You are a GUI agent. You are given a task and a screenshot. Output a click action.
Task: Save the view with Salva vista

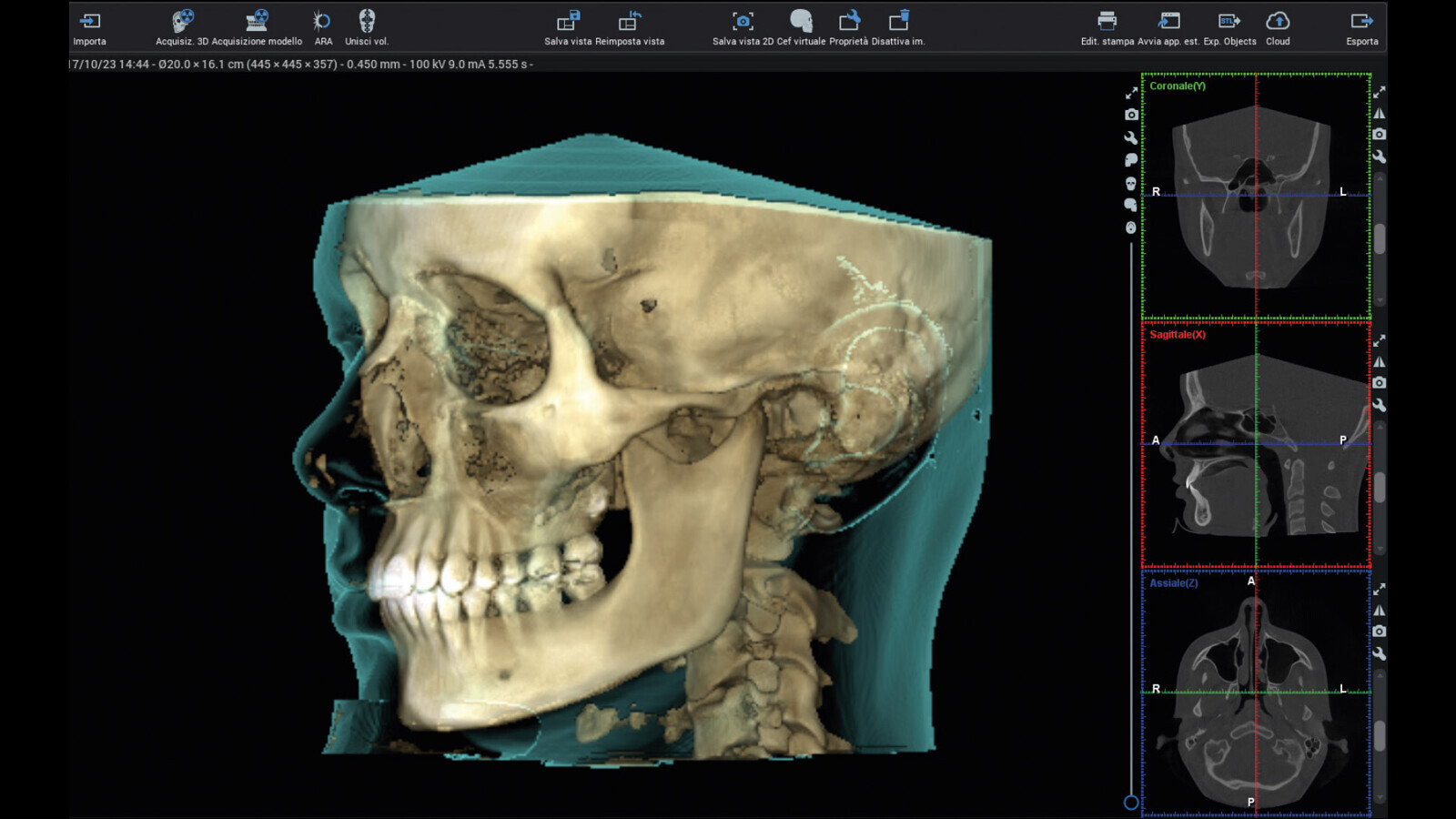pos(568,22)
